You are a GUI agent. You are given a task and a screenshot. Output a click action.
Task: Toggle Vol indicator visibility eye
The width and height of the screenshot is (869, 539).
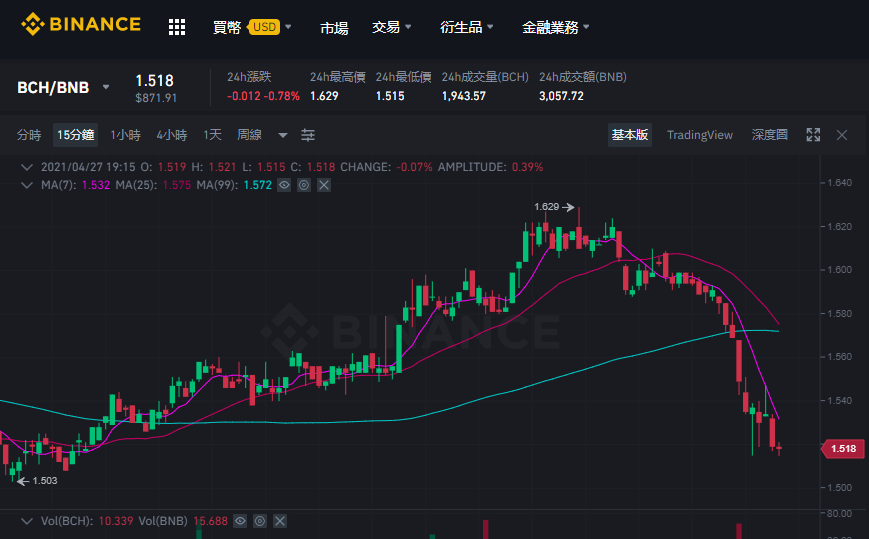(x=240, y=521)
